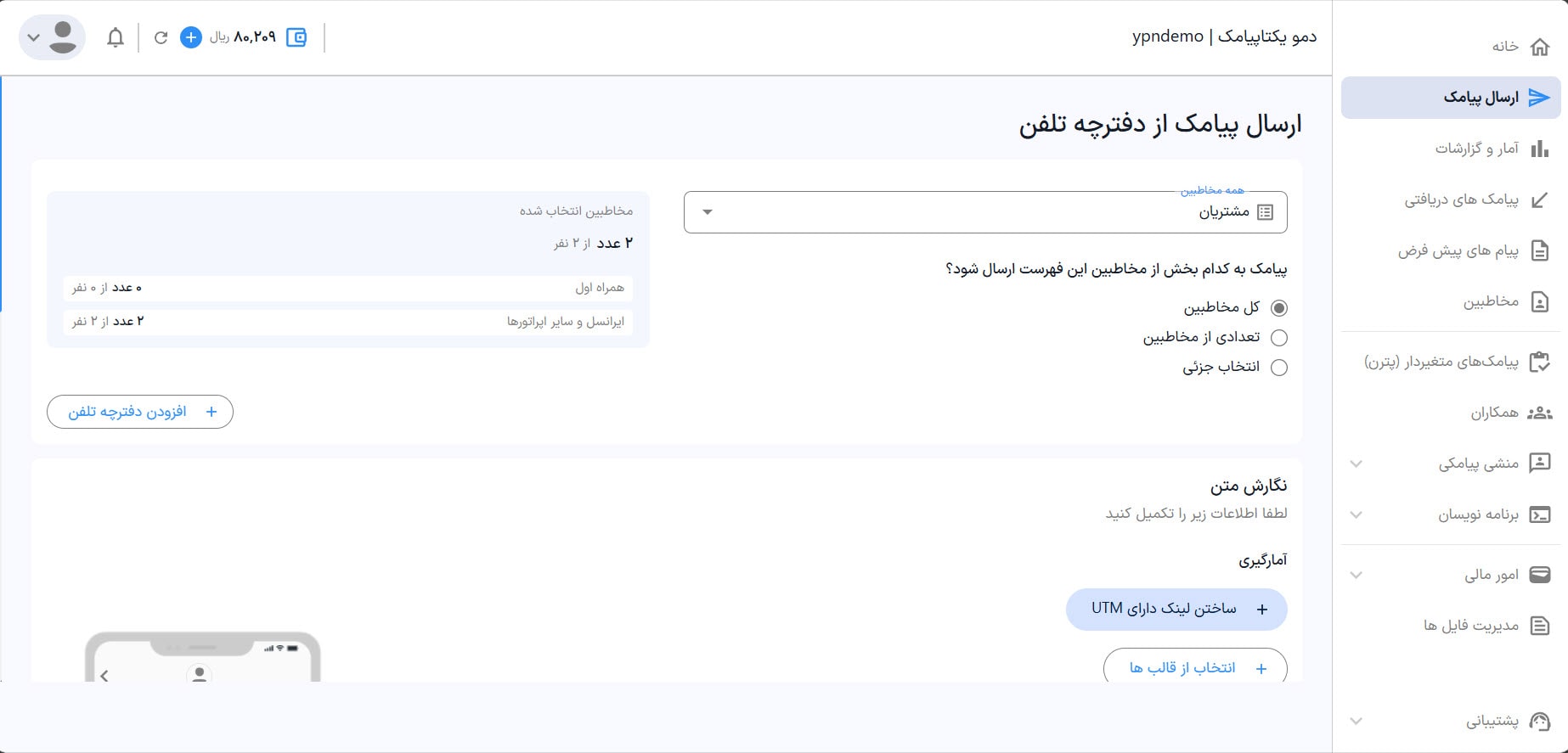Open مدیریت فایل ها file icon
1568x753 pixels.
(x=1539, y=627)
